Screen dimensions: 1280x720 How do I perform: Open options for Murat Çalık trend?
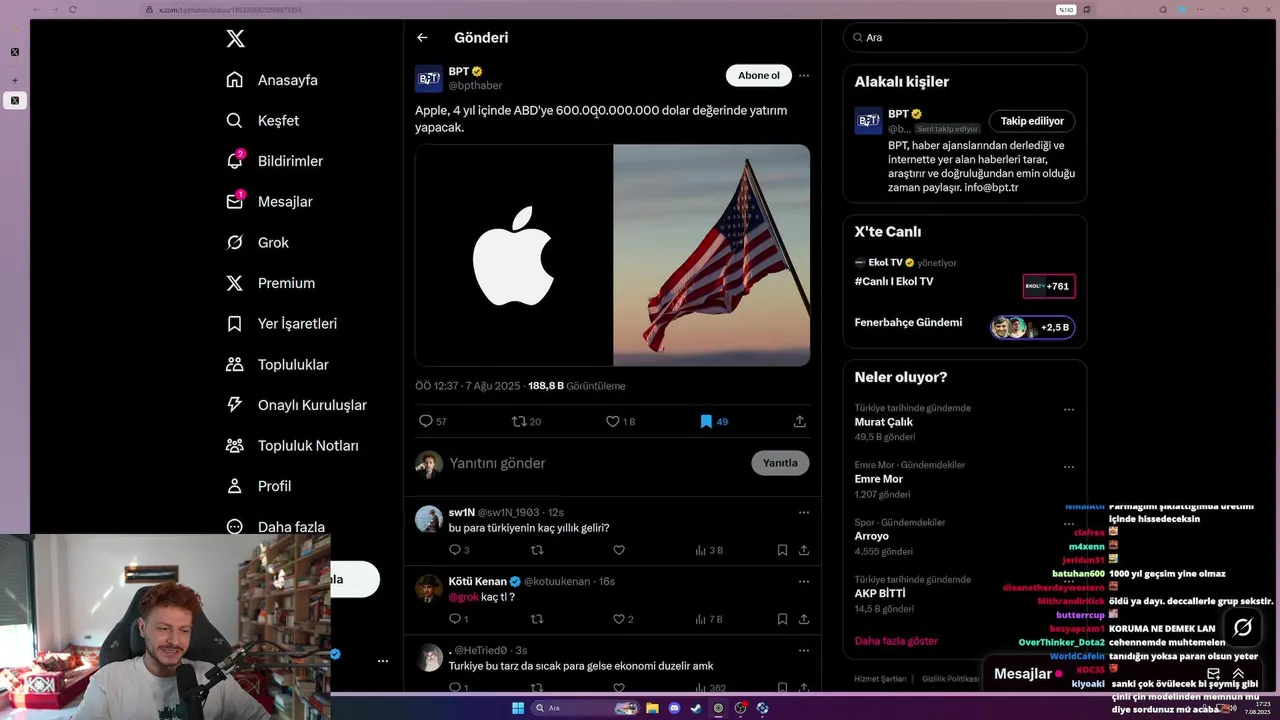click(x=1069, y=410)
